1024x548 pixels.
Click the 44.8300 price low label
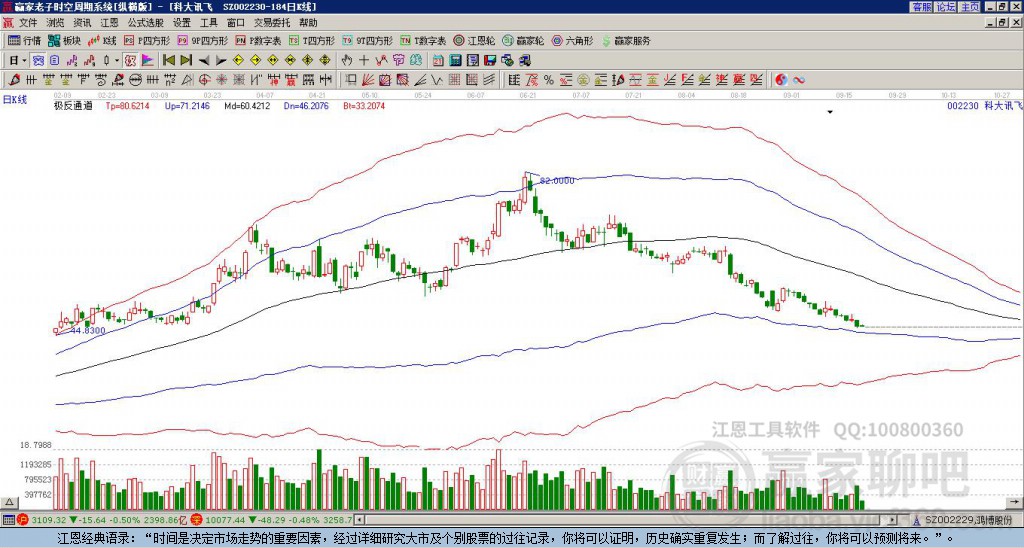point(88,330)
